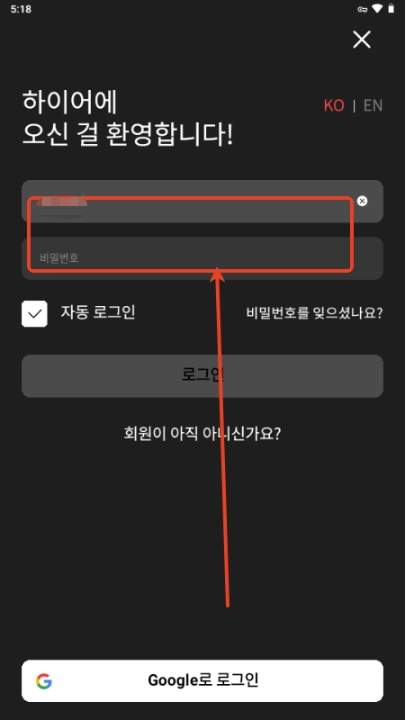
Task: Switch language to EN
Action: [373, 106]
